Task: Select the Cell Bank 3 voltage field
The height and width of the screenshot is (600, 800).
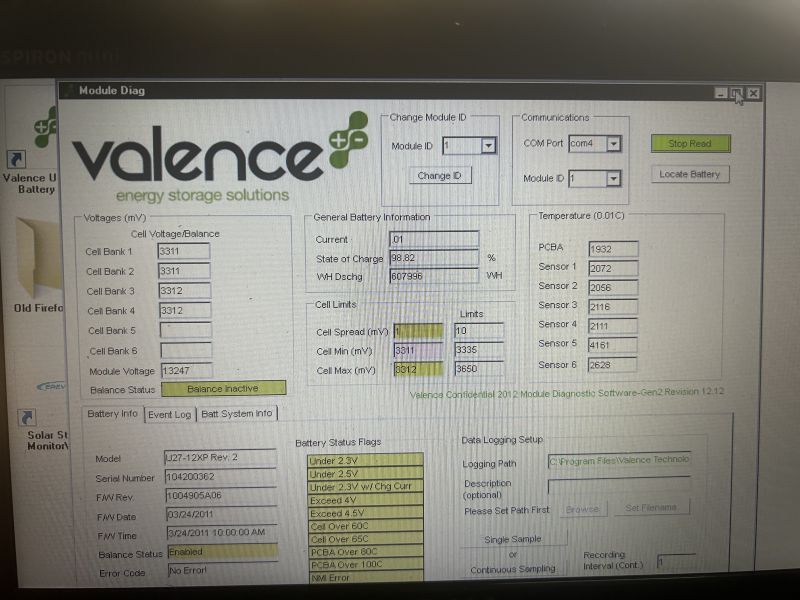Action: 185,291
